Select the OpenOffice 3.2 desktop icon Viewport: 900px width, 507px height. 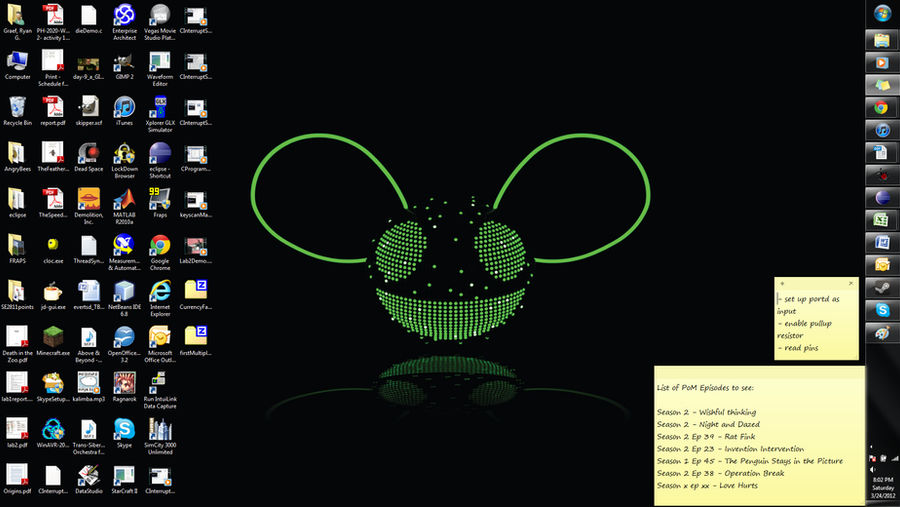coord(124,345)
